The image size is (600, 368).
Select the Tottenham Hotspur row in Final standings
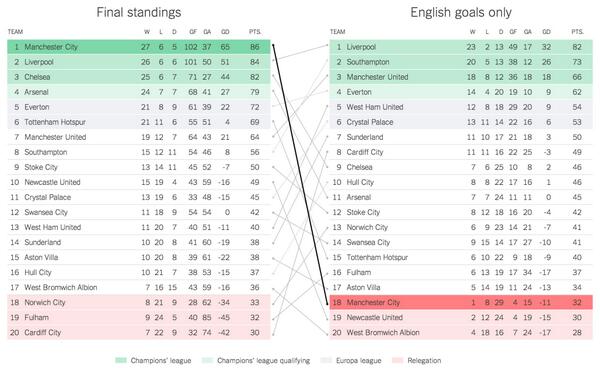(x=139, y=122)
